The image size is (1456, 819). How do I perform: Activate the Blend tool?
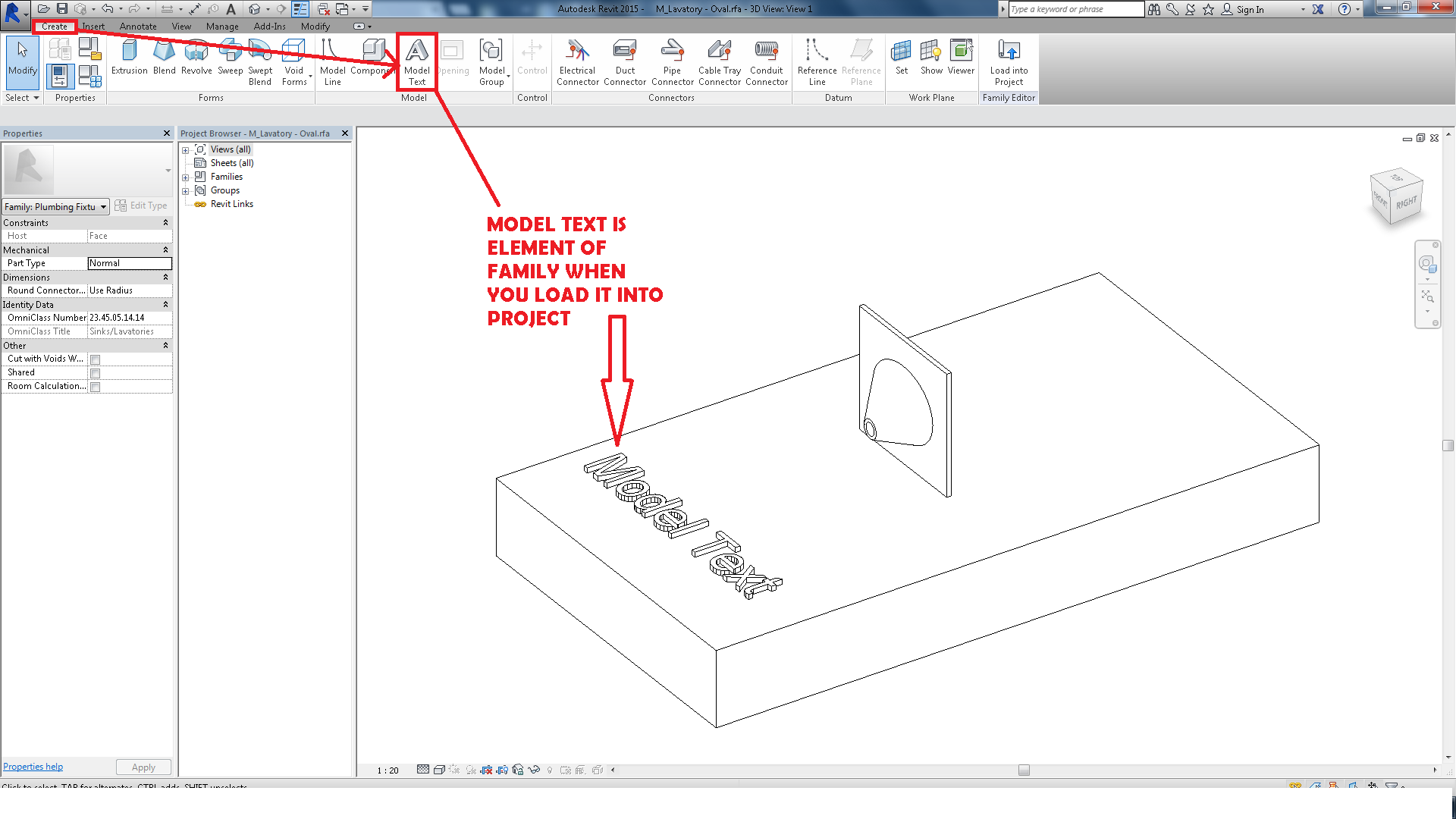click(x=164, y=61)
